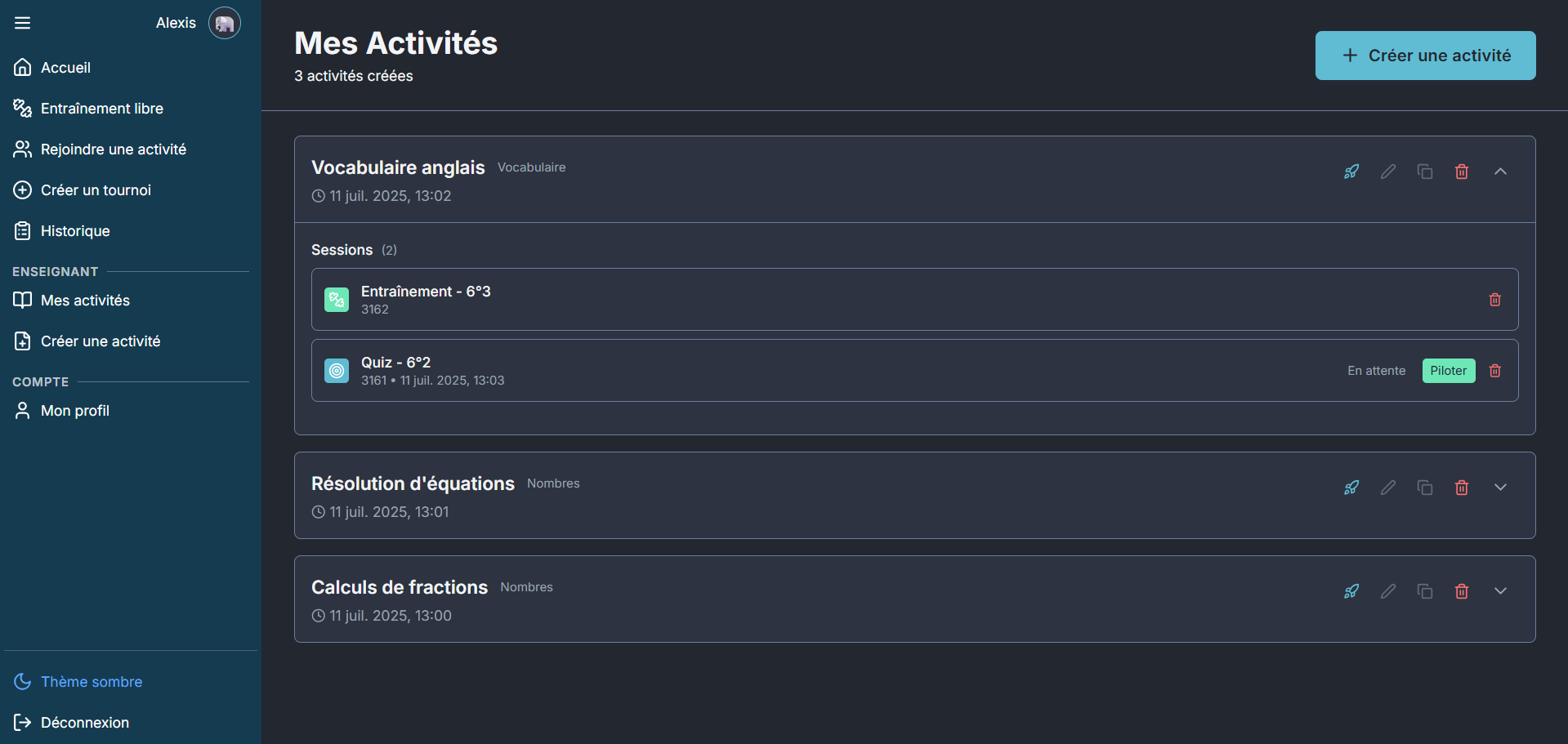The image size is (1568, 744).
Task: Toggle the Thème sombre setting
Action: point(91,682)
